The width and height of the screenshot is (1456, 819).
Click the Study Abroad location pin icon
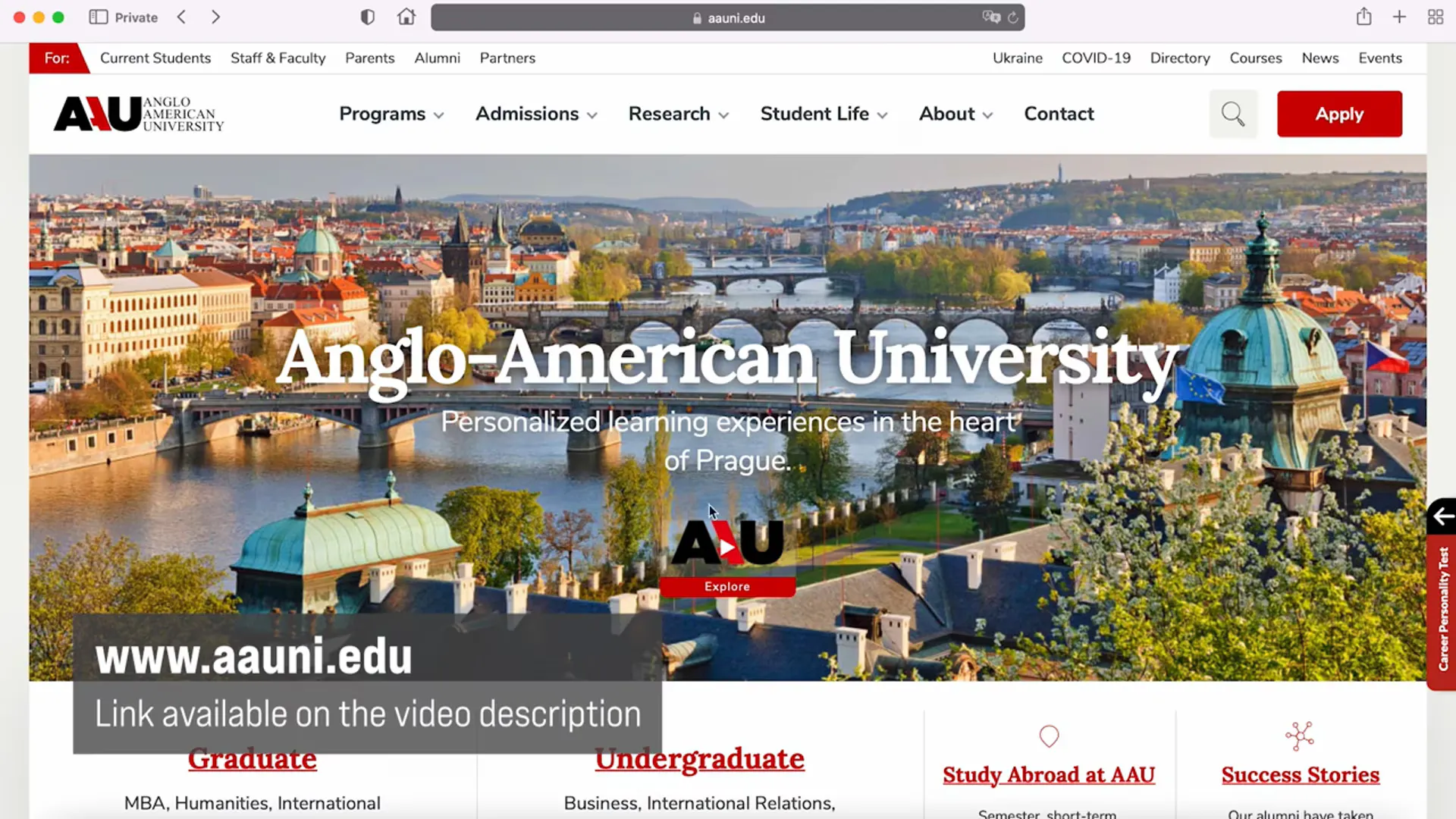(1049, 736)
